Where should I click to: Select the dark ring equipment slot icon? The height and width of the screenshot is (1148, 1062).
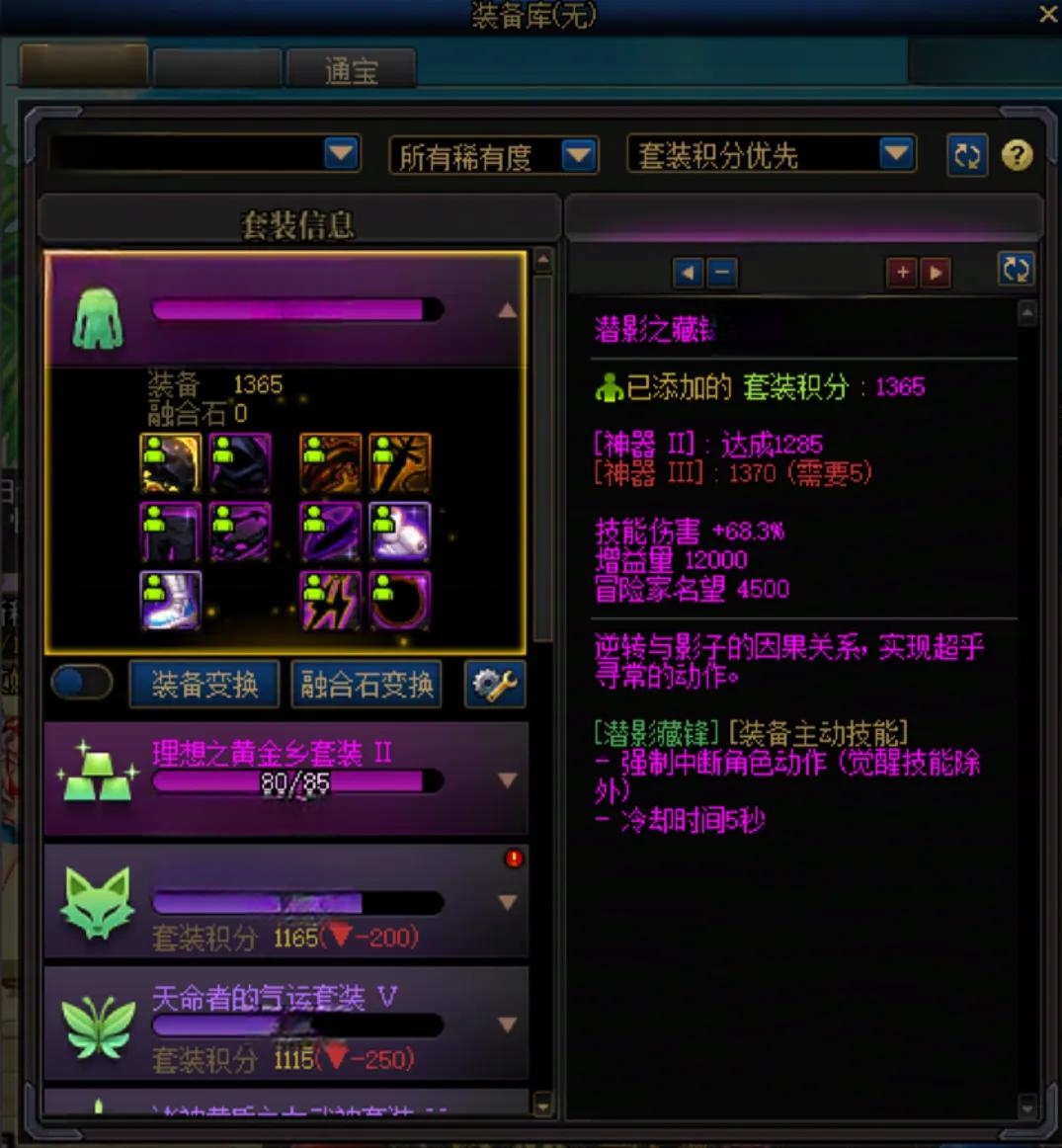pyautogui.click(x=400, y=601)
